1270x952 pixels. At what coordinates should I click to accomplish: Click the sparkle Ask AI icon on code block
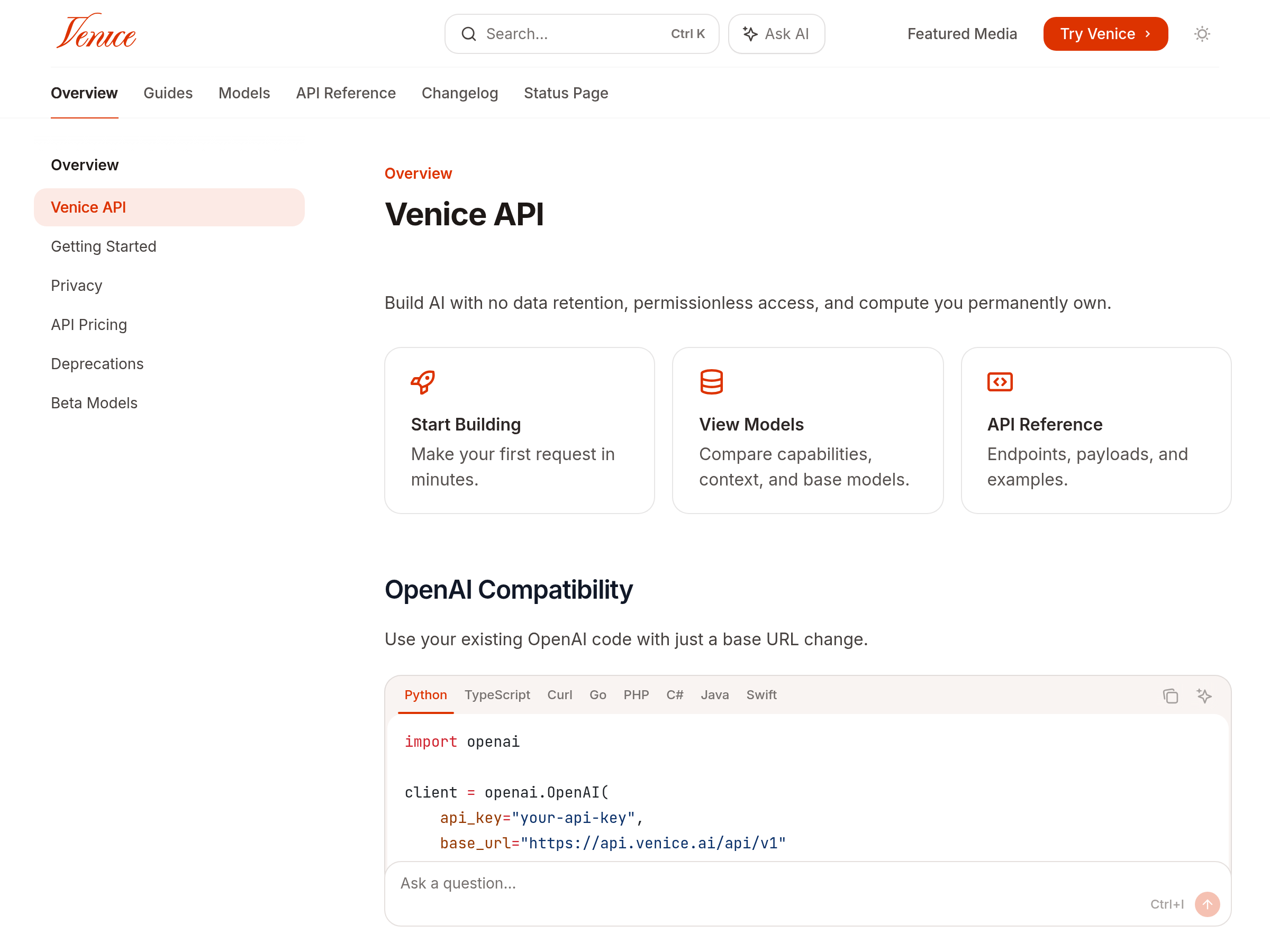[x=1204, y=695]
